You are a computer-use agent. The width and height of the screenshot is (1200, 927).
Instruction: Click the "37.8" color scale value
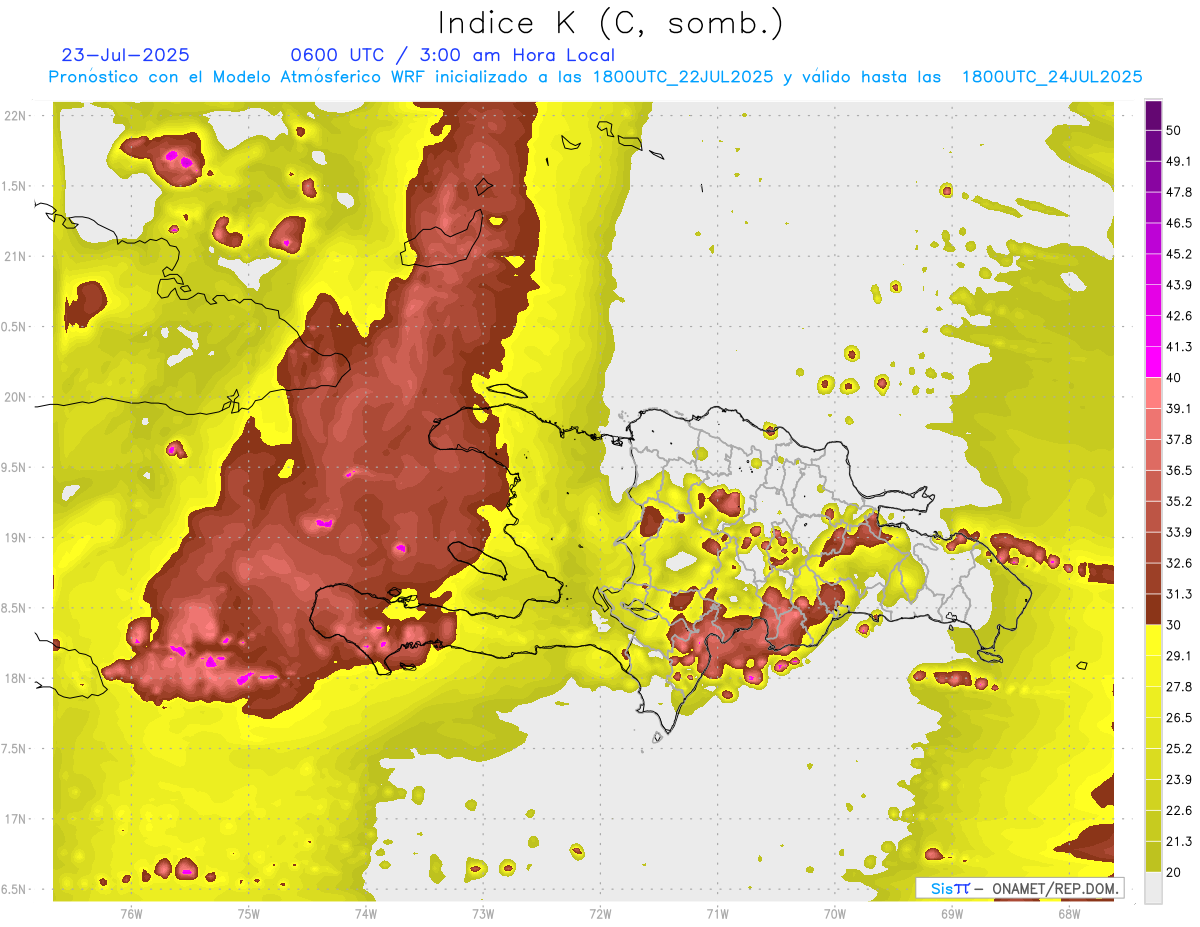point(1179,439)
